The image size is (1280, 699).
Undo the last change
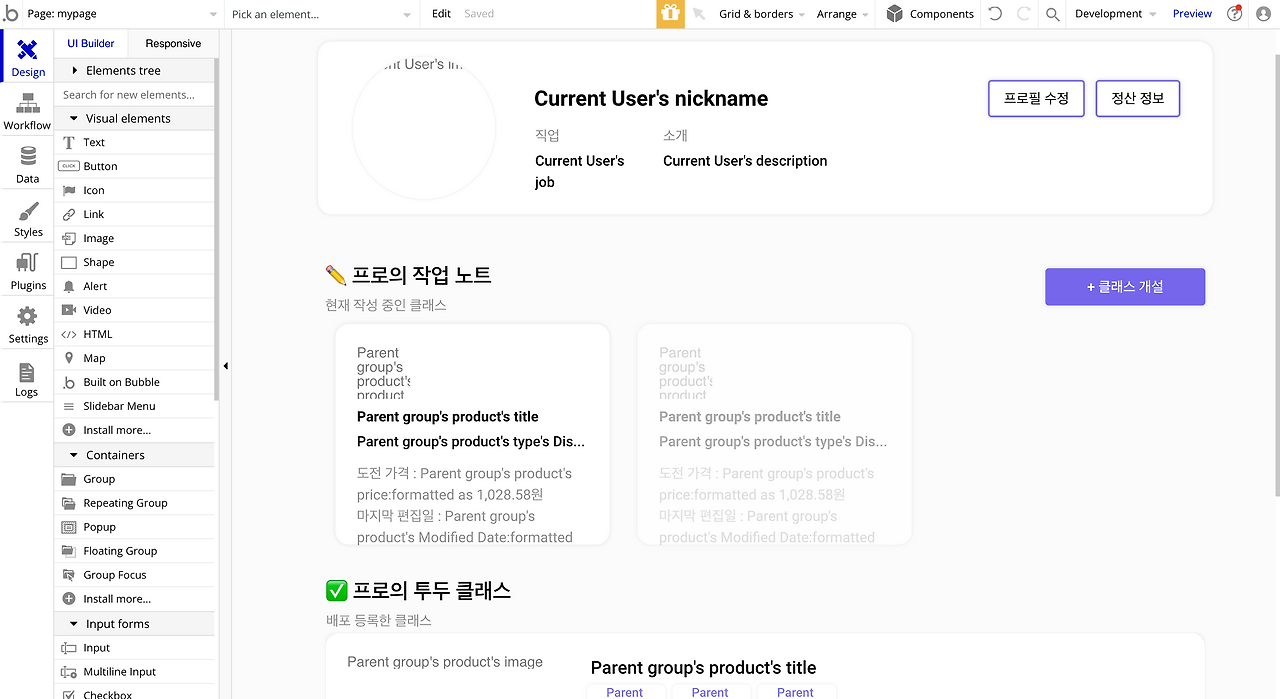click(995, 14)
